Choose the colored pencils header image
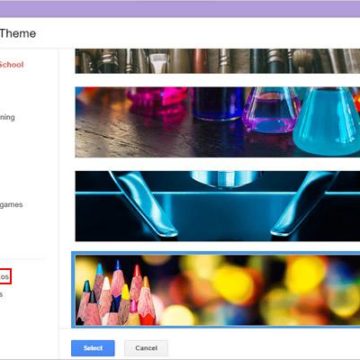 tap(217, 290)
